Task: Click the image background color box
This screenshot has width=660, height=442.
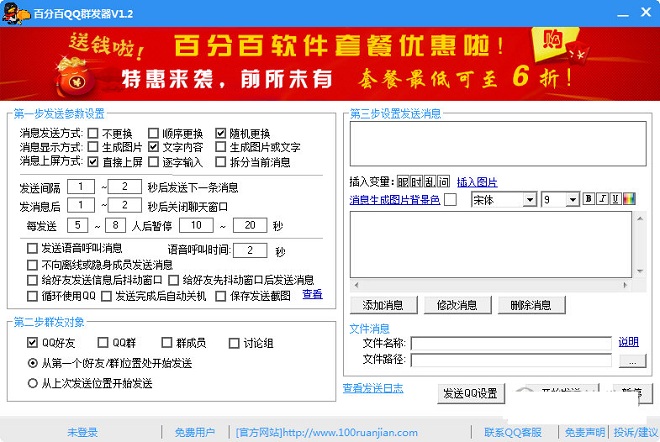Action: click(x=450, y=199)
